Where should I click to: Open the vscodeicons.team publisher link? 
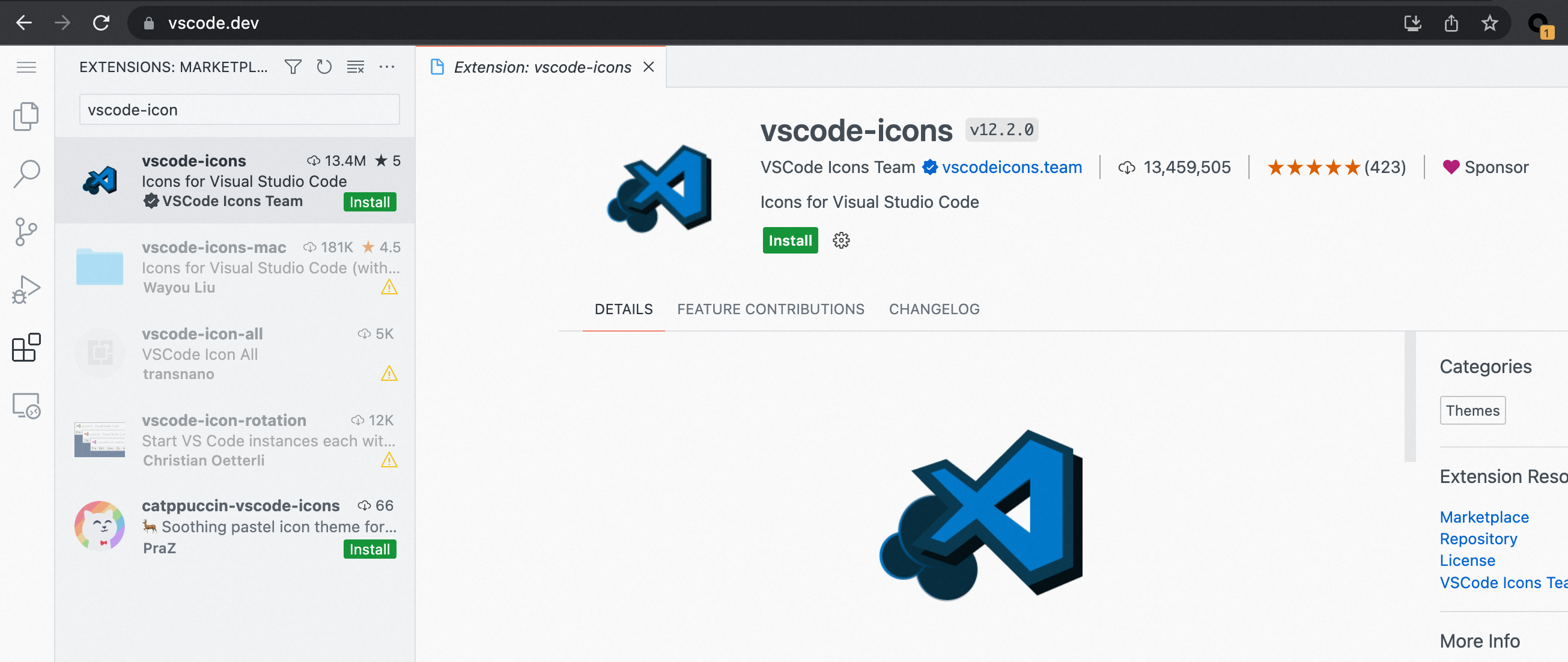[x=1012, y=168]
